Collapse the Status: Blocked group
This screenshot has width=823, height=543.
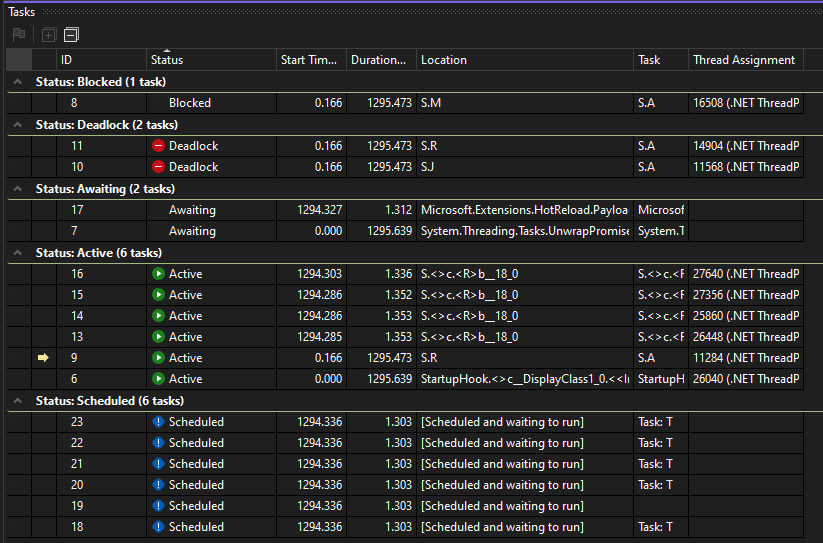[18, 82]
